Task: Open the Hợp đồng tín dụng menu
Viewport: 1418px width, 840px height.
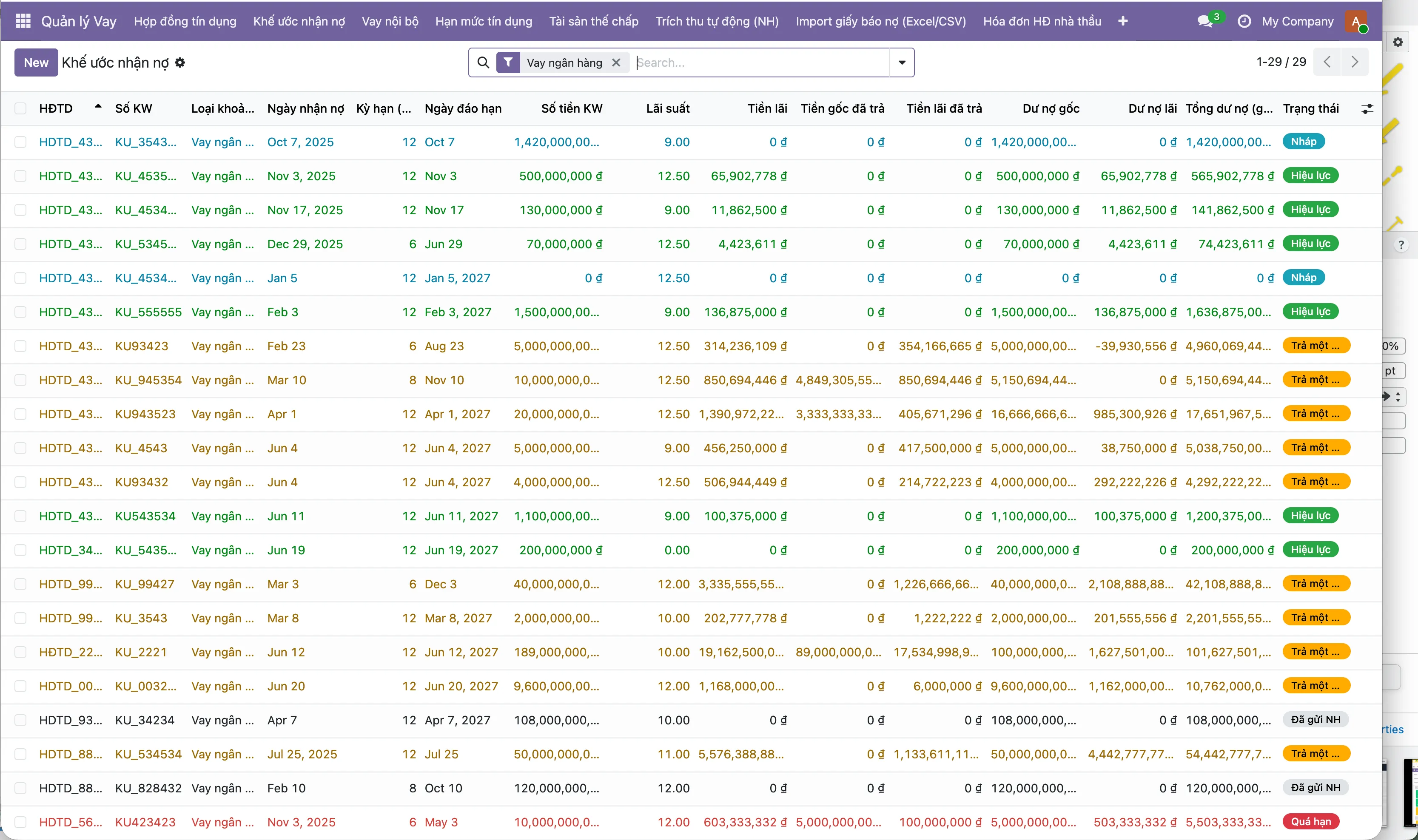Action: coord(185,22)
